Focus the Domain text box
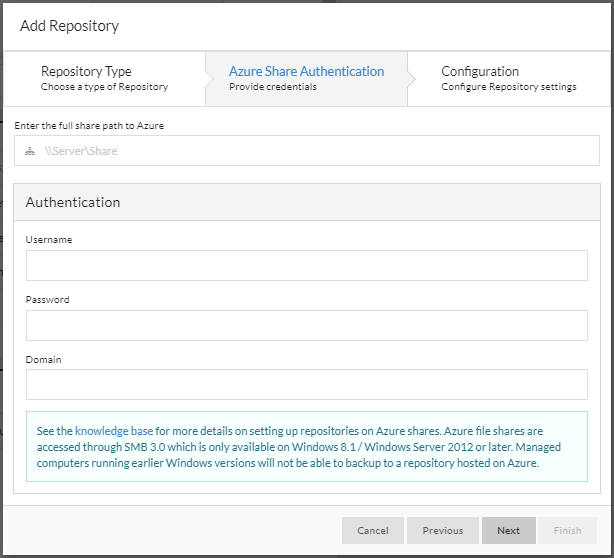Viewport: 614px width, 558px height. pyautogui.click(x=306, y=384)
